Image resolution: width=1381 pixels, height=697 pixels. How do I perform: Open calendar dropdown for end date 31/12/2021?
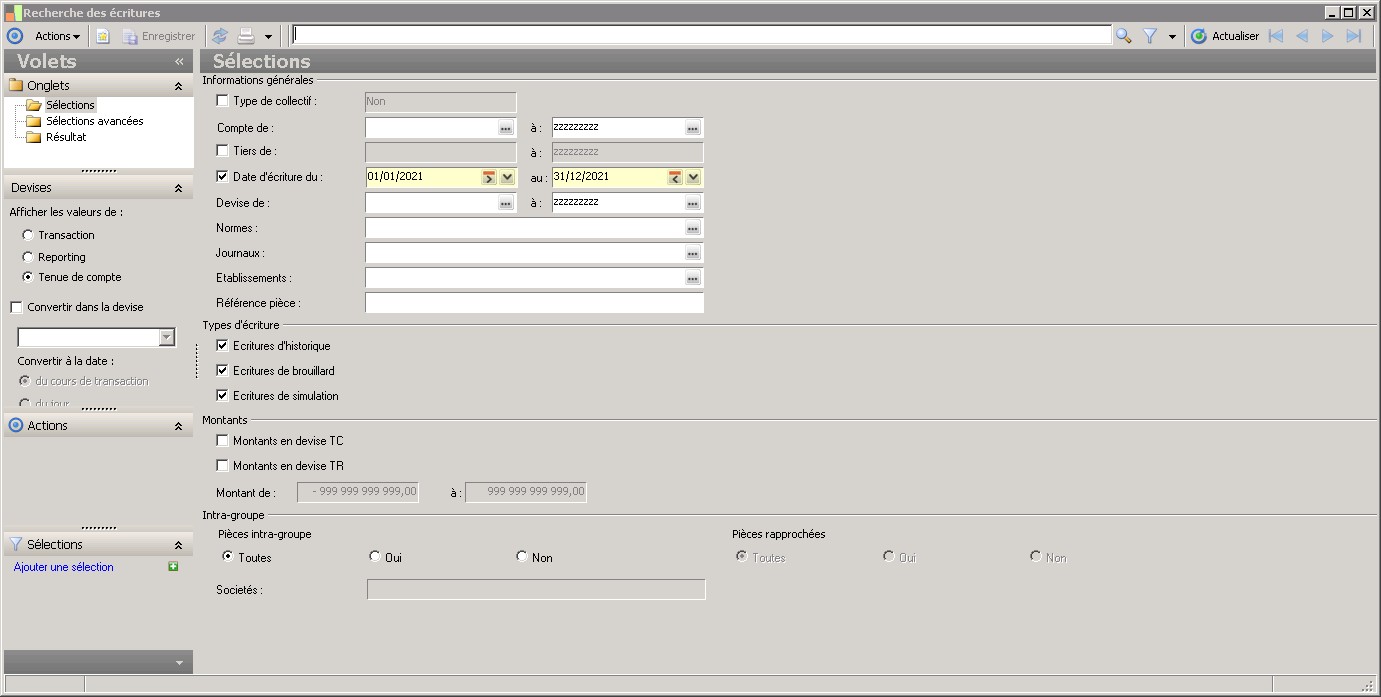(x=694, y=177)
